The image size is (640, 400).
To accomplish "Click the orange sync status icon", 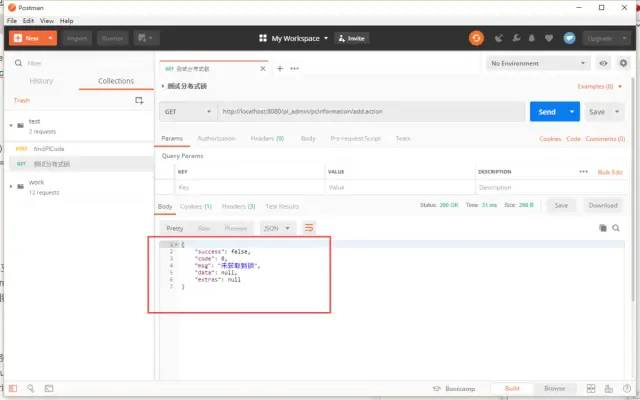I will 476,38.
